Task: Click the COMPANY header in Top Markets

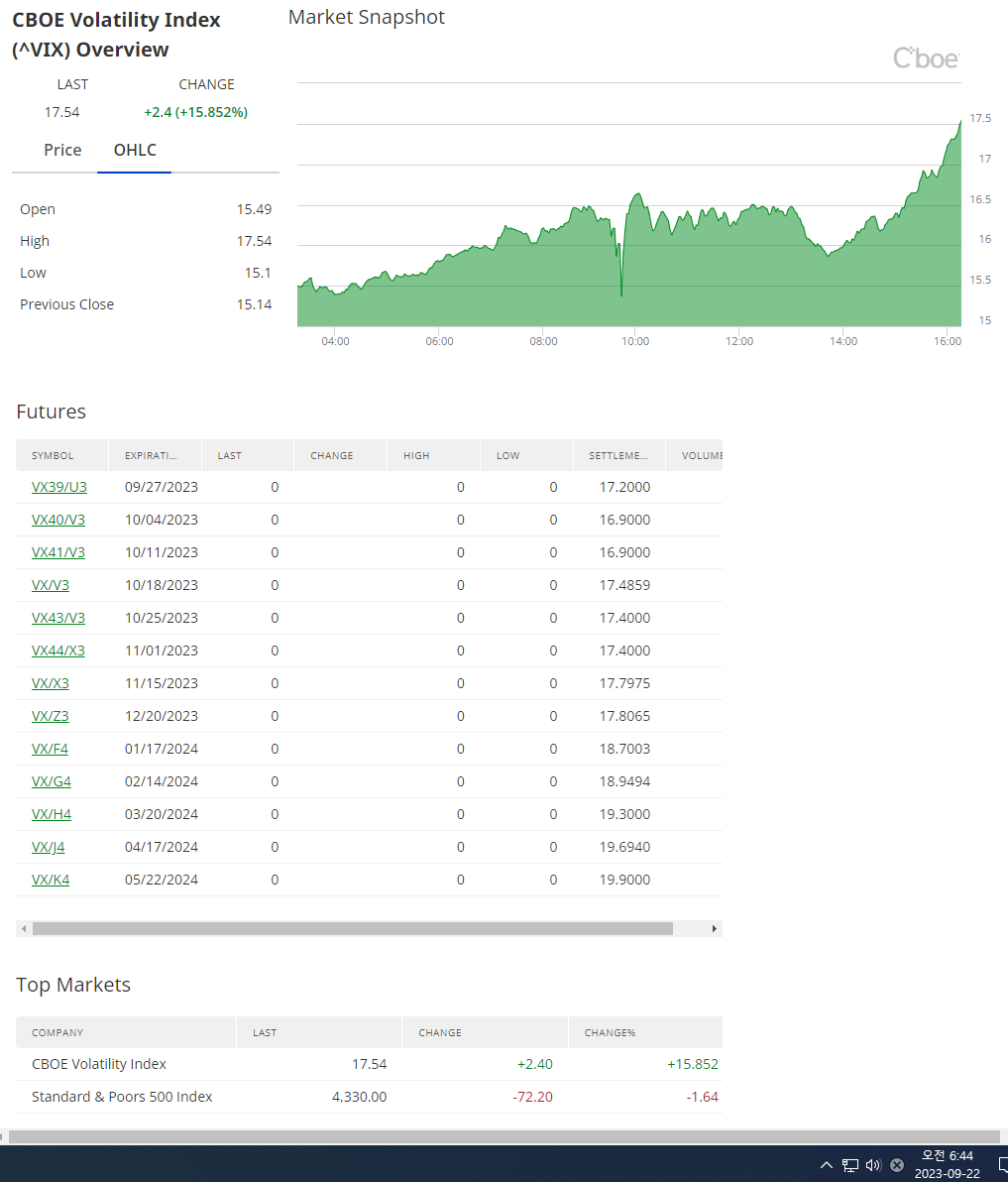Action: pos(126,1032)
